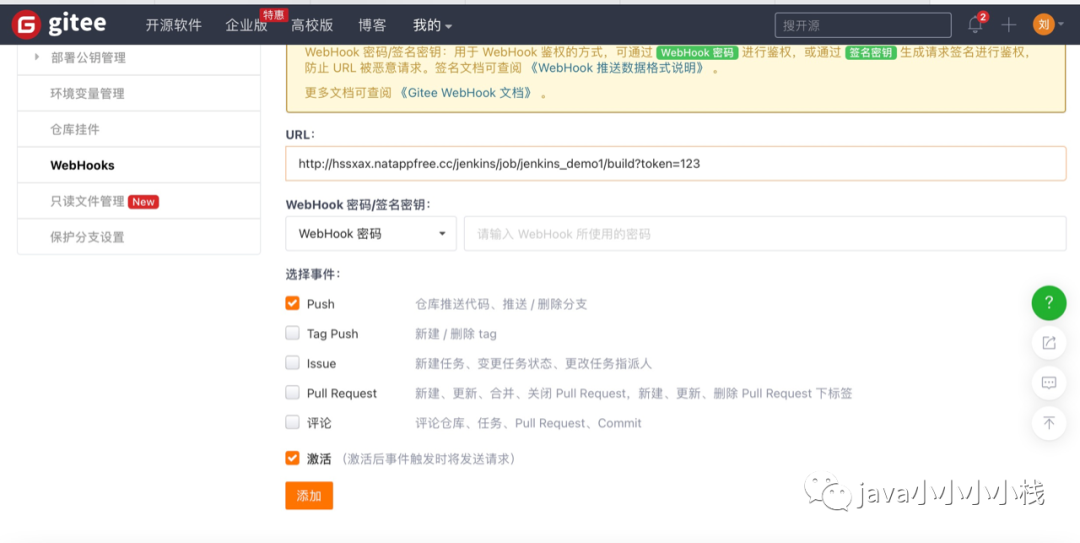Click the Tag Push label text
This screenshot has width=1080, height=543.
333,334
